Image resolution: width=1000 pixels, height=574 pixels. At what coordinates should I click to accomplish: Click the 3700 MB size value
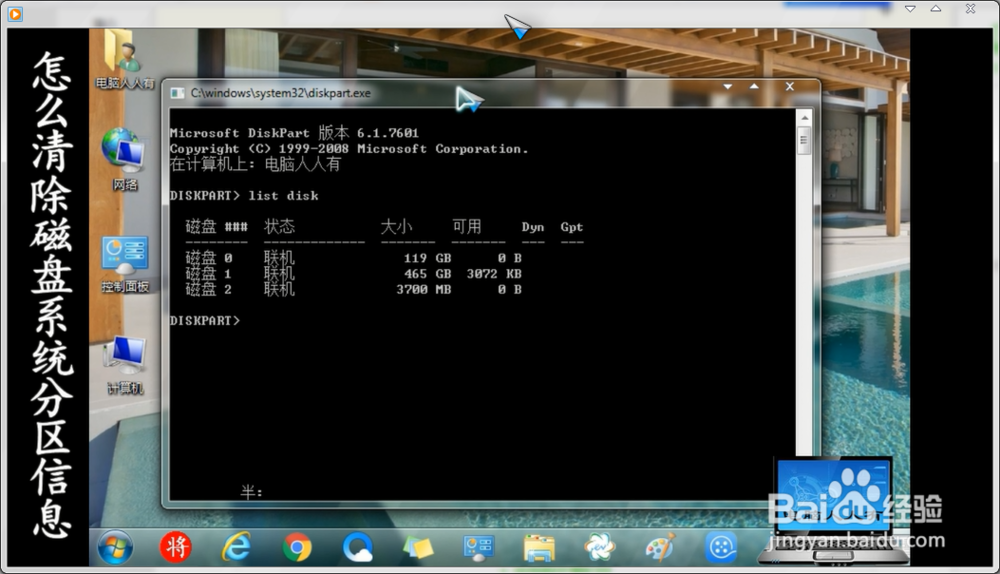(x=423, y=289)
